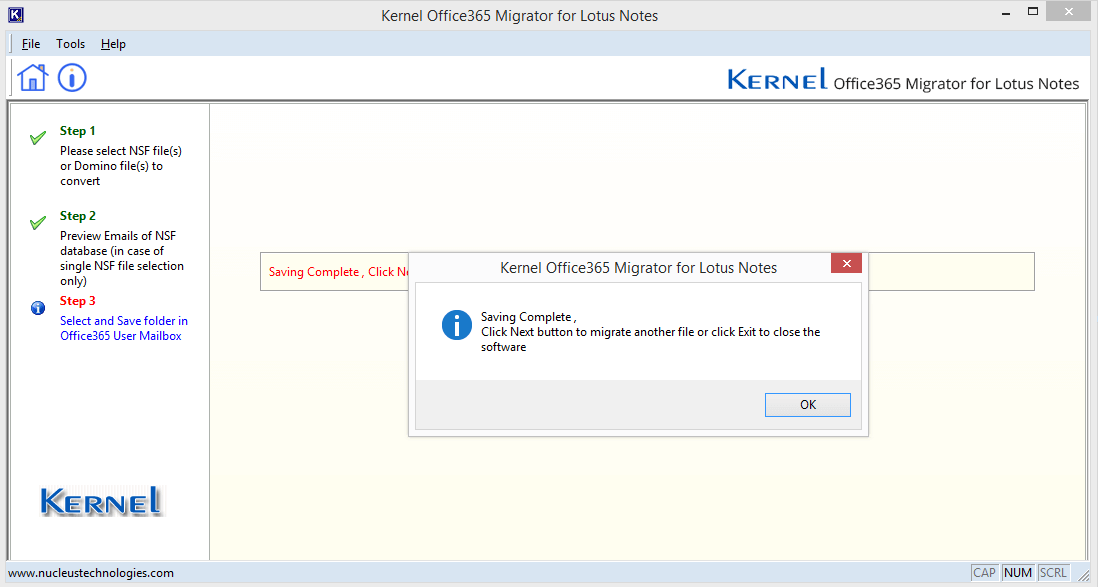The height and width of the screenshot is (587, 1098).
Task: Open the Help menu
Action: [x=113, y=43]
